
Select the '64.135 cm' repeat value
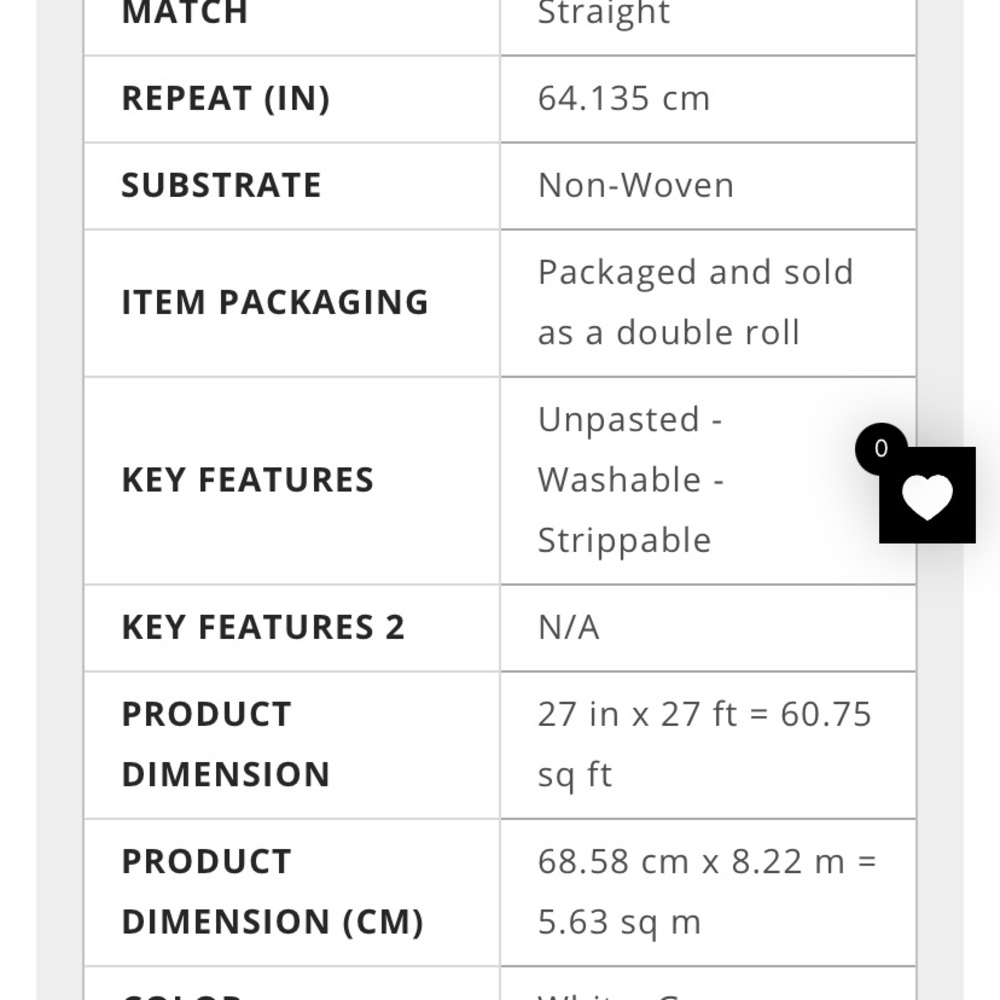(624, 99)
